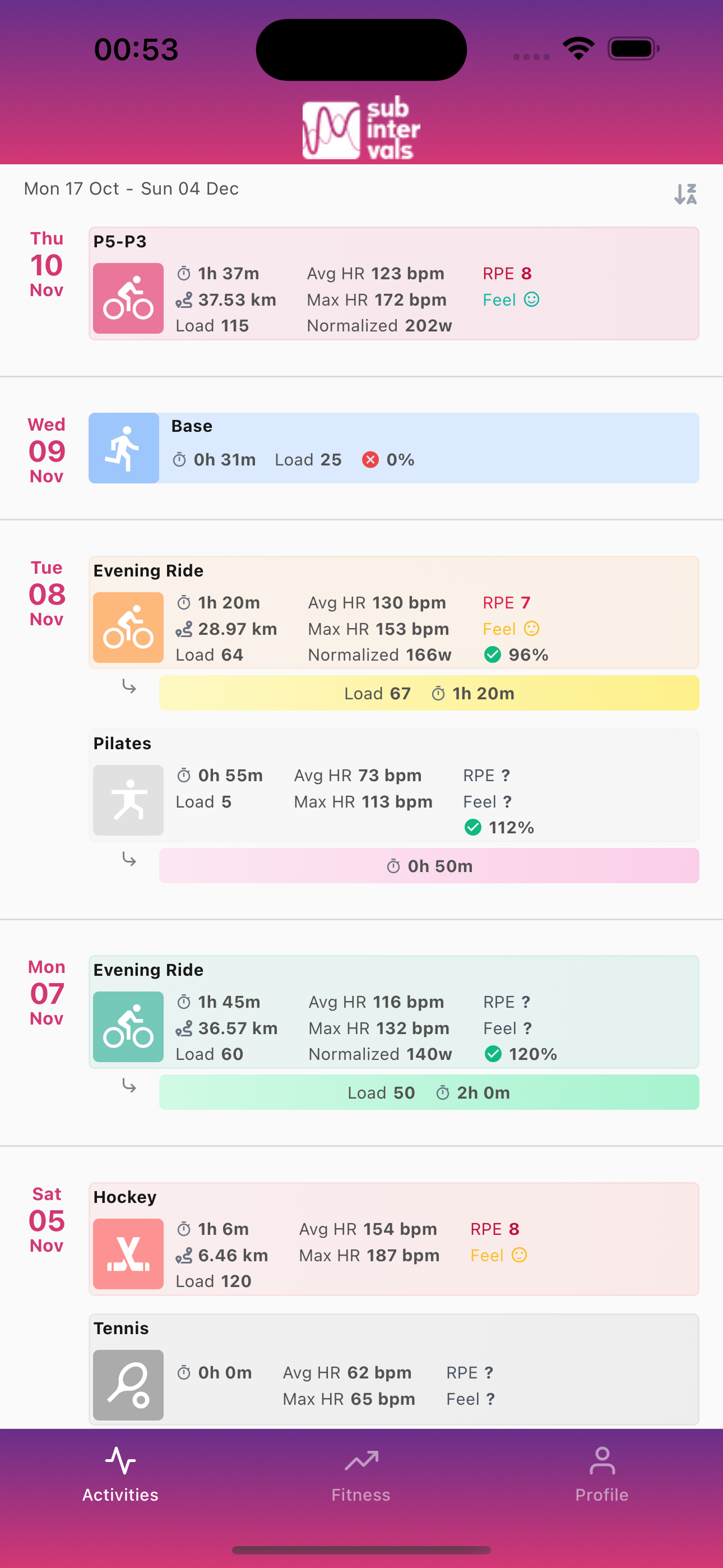Tap the pink cycling icon for P5-P3

(128, 298)
